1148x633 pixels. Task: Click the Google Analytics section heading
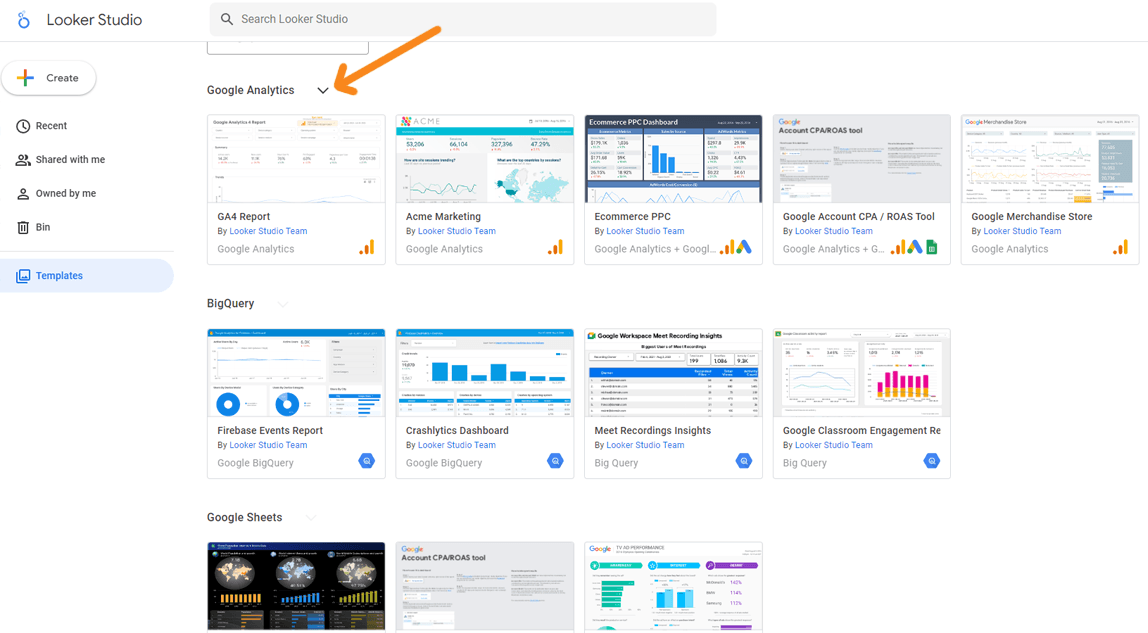tap(250, 90)
